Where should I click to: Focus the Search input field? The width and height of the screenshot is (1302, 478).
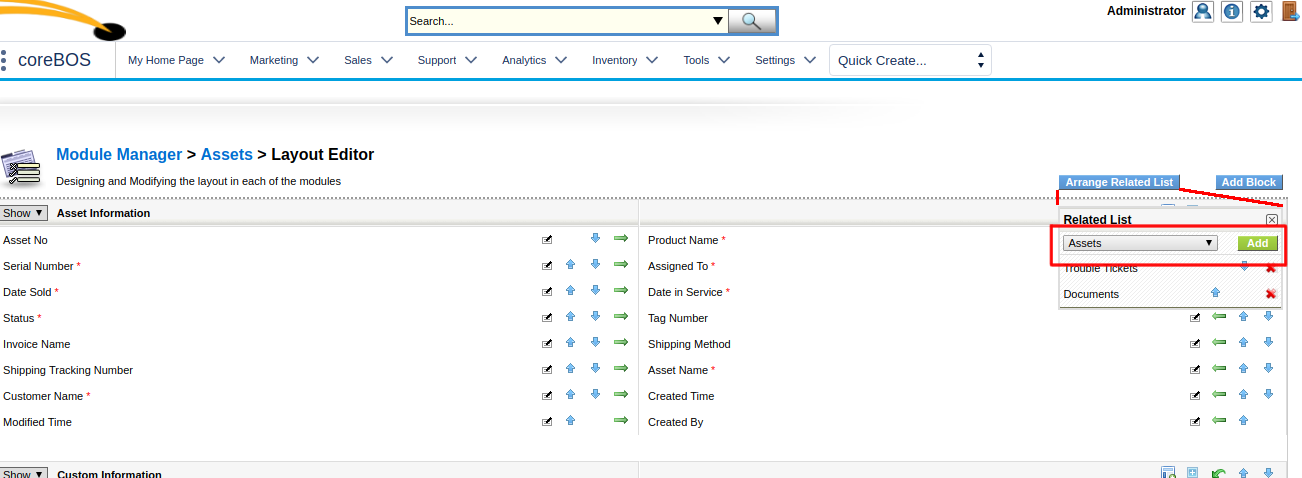point(558,21)
